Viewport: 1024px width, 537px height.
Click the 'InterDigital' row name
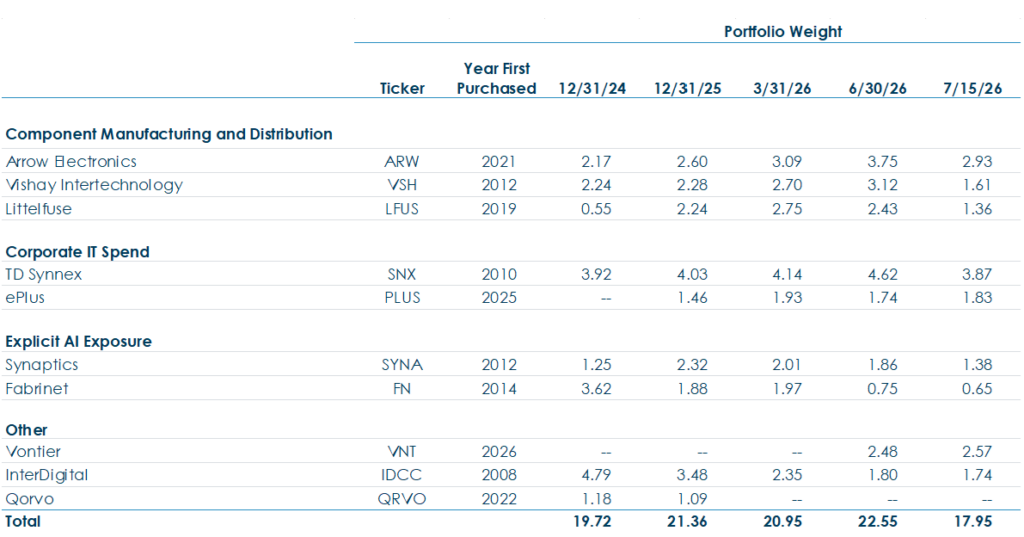[46, 476]
